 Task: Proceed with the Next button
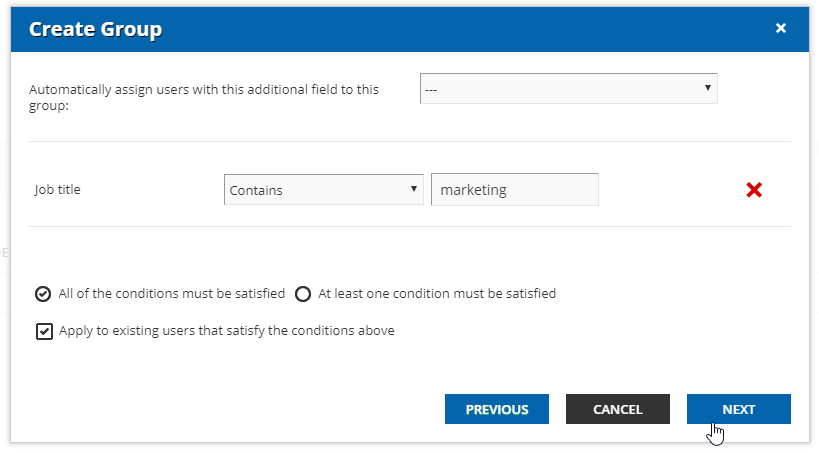click(x=739, y=409)
